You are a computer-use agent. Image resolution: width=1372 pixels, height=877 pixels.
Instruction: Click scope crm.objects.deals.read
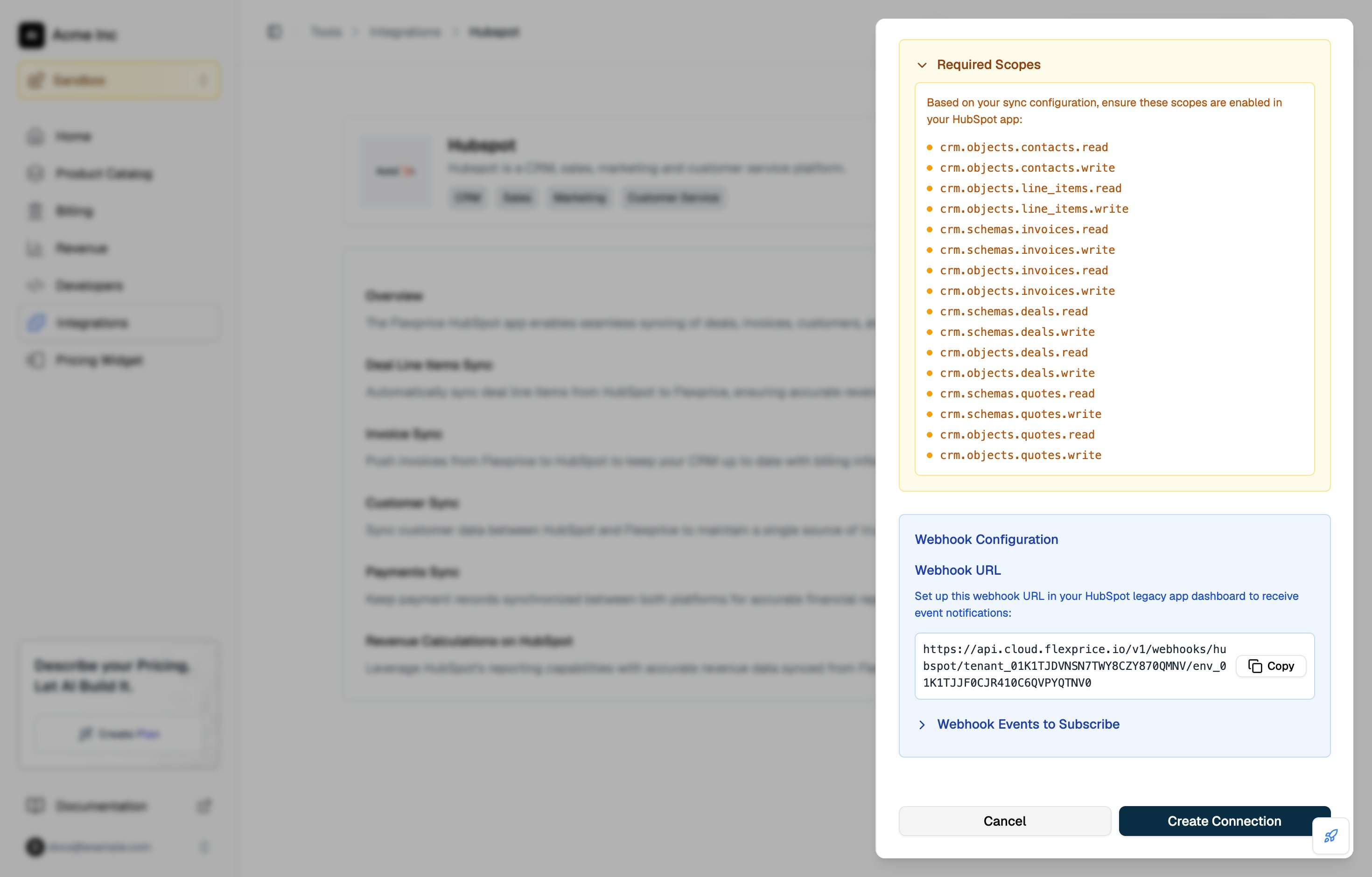[x=1014, y=353]
